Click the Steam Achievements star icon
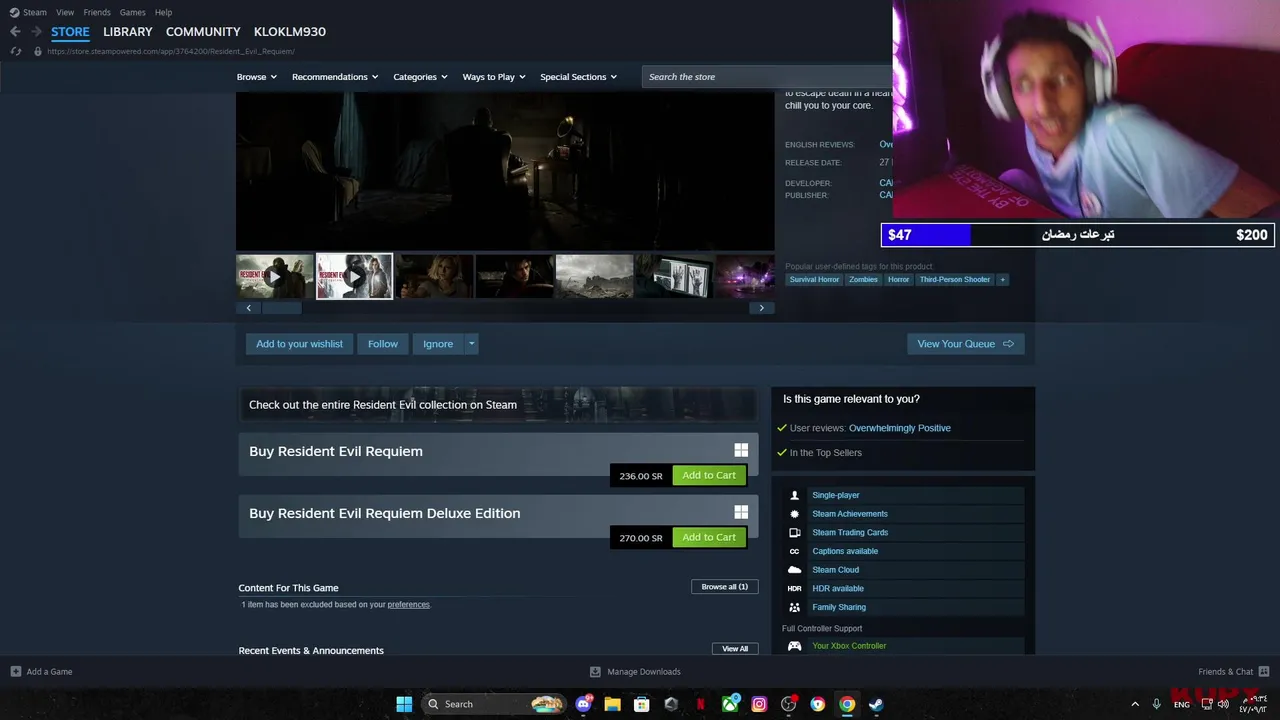The width and height of the screenshot is (1280, 720). 795,514
